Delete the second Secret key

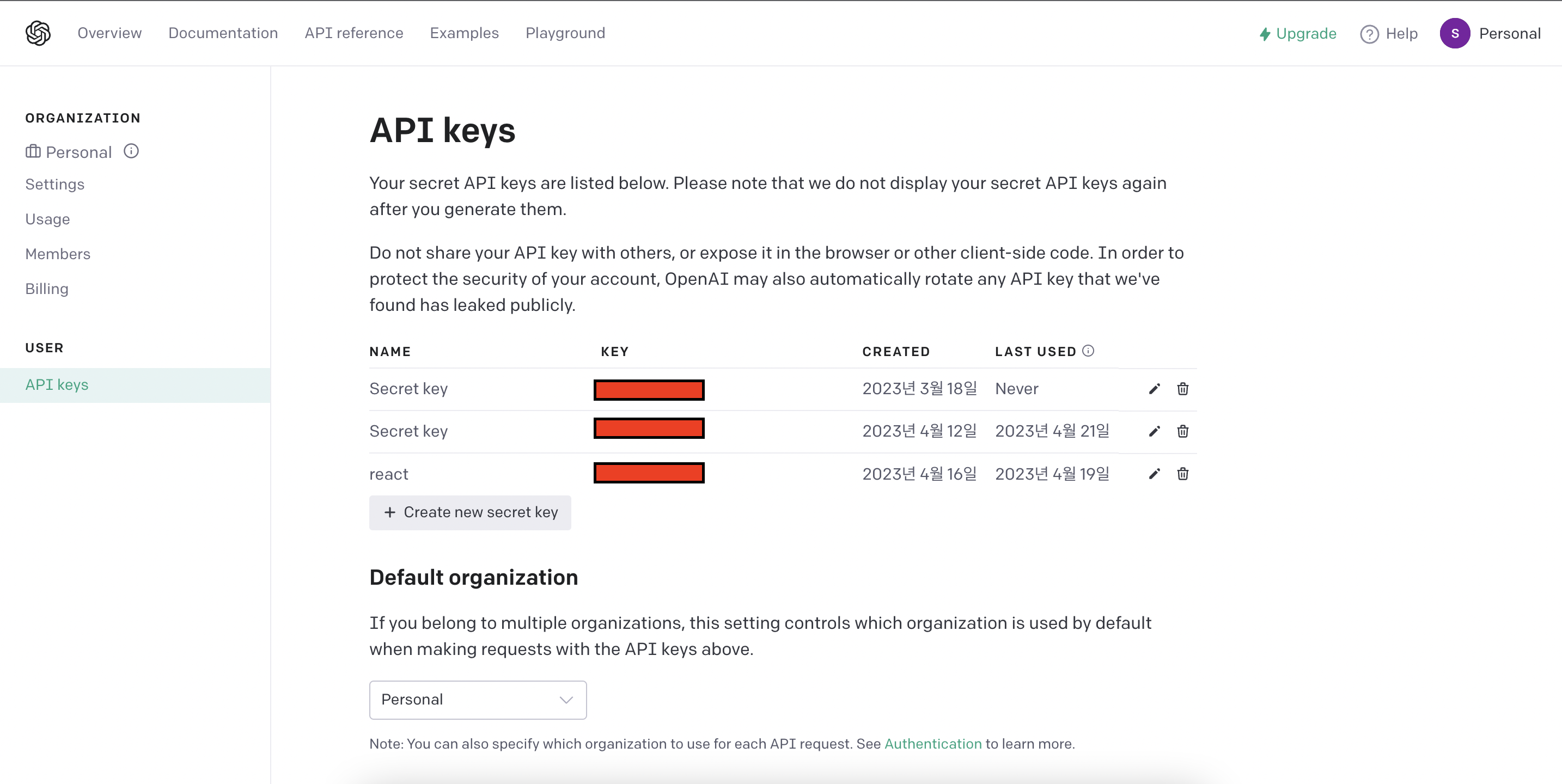(1182, 431)
